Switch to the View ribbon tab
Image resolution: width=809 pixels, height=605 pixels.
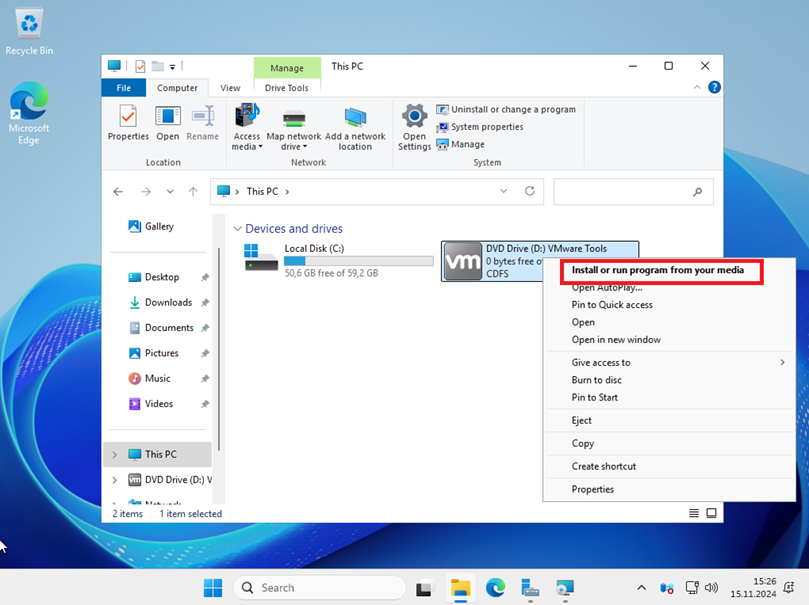click(230, 88)
